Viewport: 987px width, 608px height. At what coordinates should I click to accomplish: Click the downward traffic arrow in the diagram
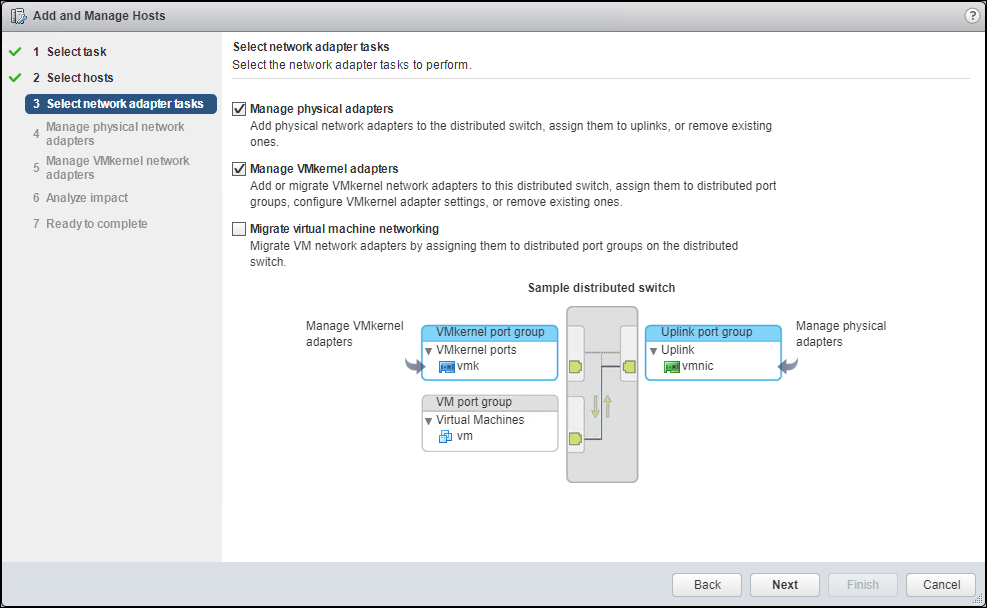(595, 406)
